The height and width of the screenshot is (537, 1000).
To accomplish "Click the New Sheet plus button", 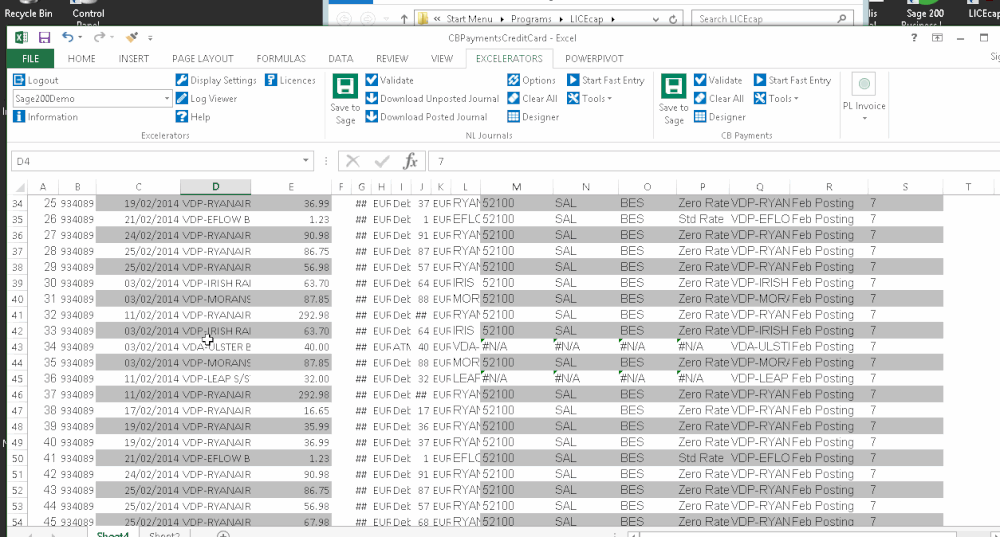I will [223, 534].
